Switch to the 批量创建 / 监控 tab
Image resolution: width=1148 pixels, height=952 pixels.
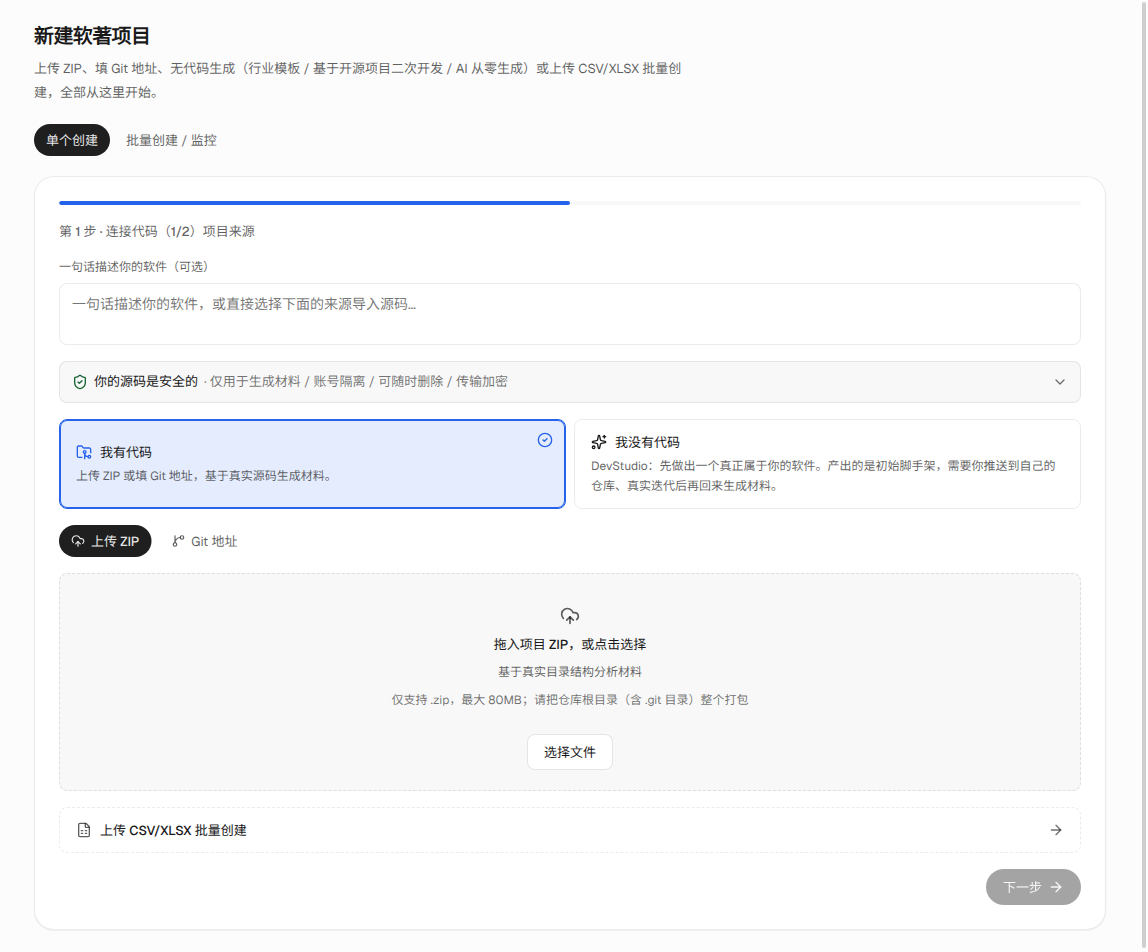[171, 140]
